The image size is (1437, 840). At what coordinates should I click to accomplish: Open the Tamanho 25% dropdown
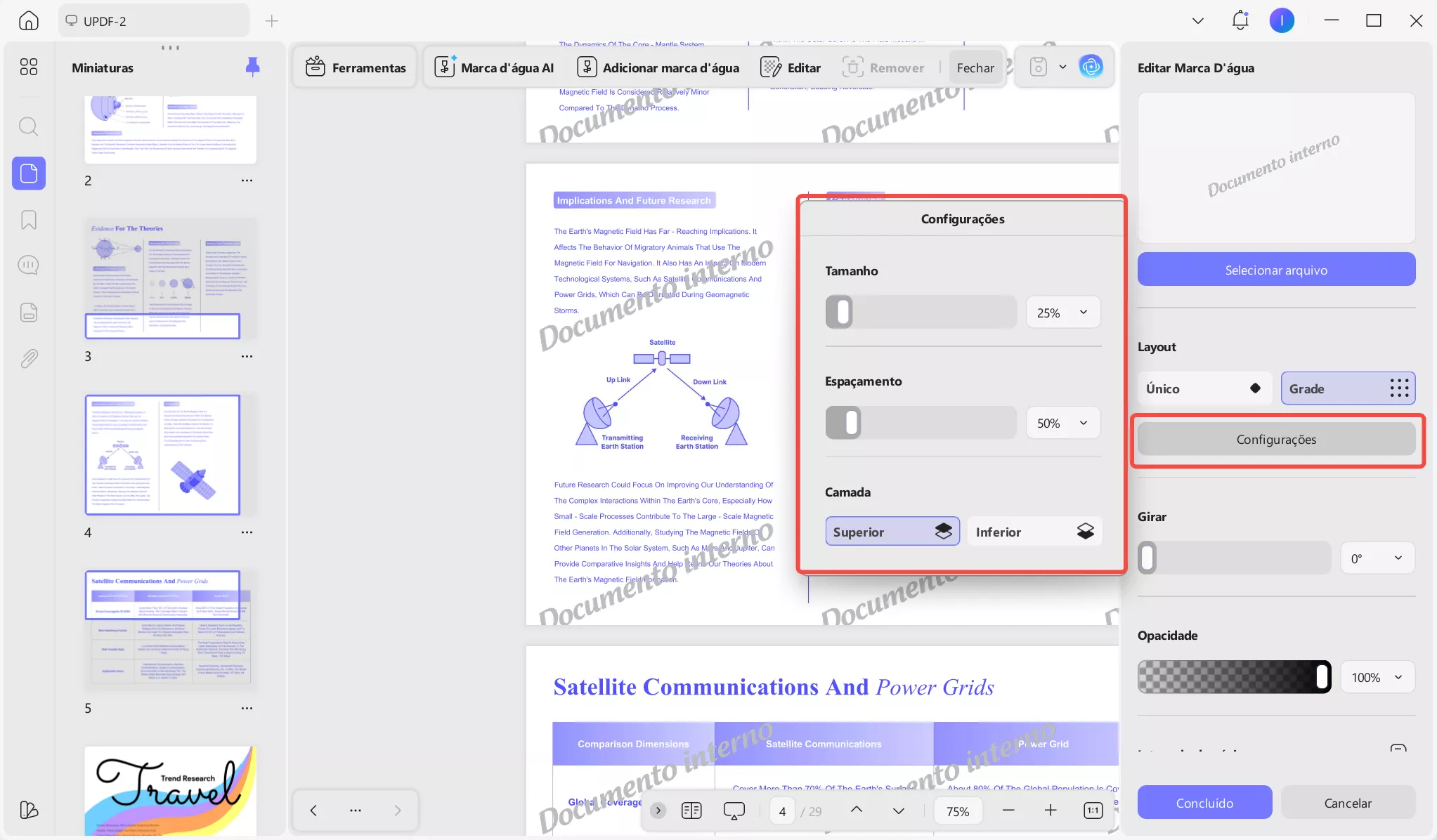[1062, 312]
